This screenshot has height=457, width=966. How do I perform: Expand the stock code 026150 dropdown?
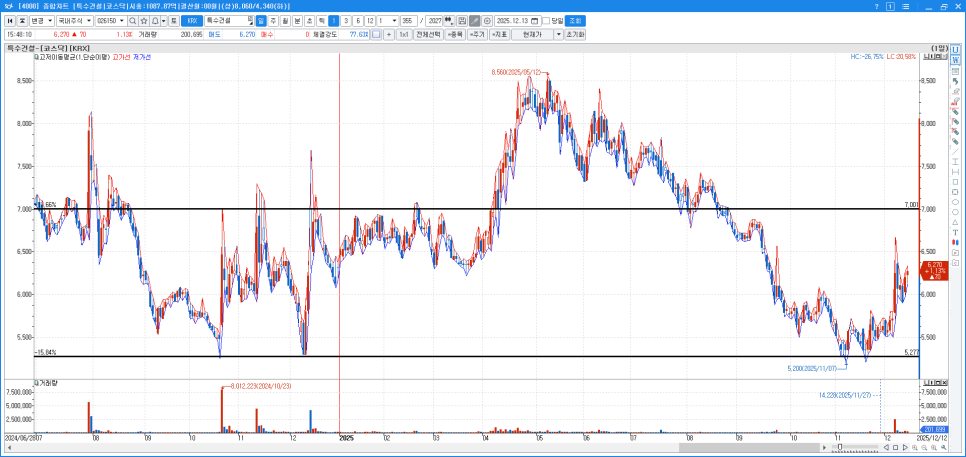120,20
